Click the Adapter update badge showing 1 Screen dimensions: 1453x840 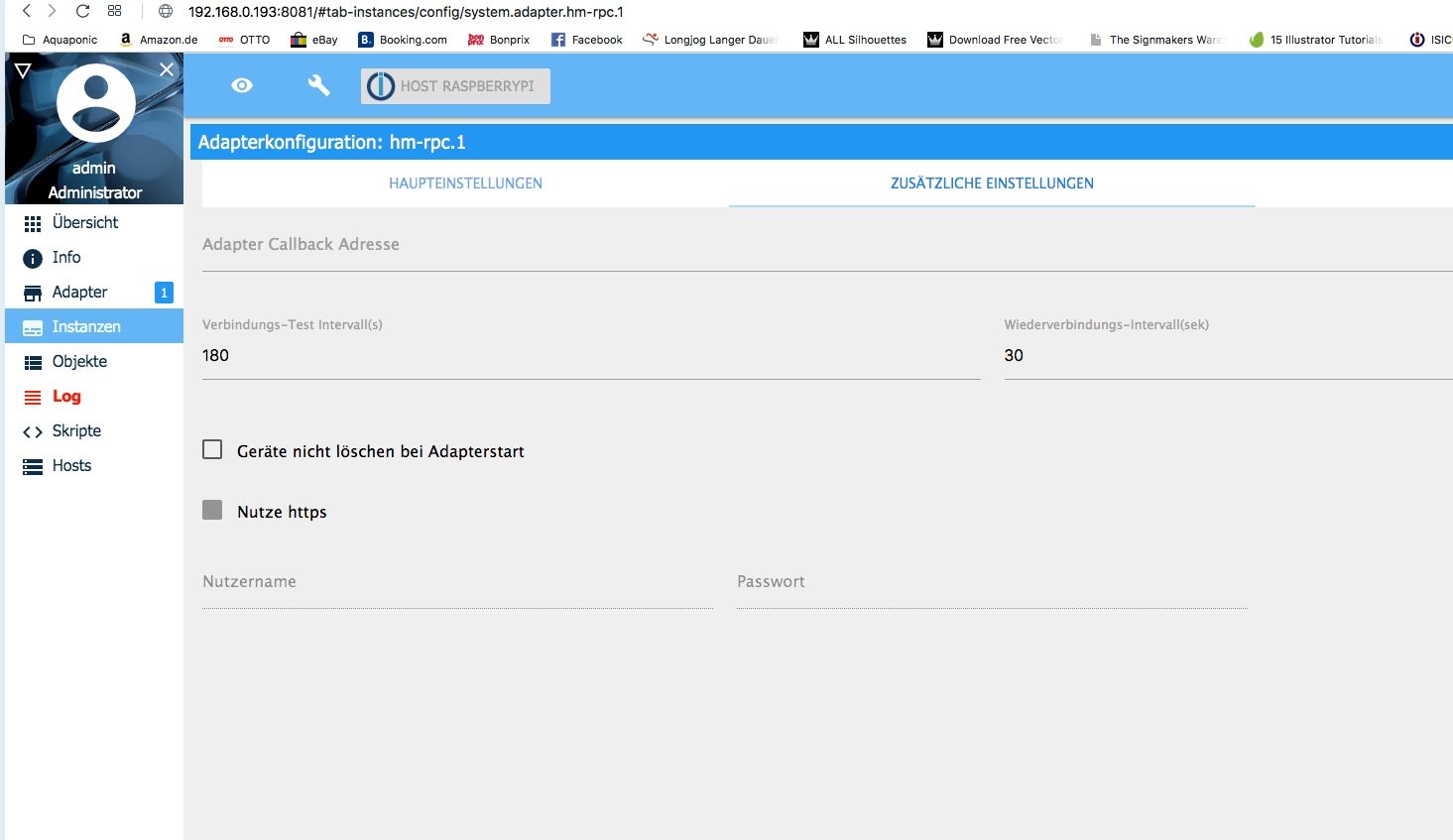[164, 293]
